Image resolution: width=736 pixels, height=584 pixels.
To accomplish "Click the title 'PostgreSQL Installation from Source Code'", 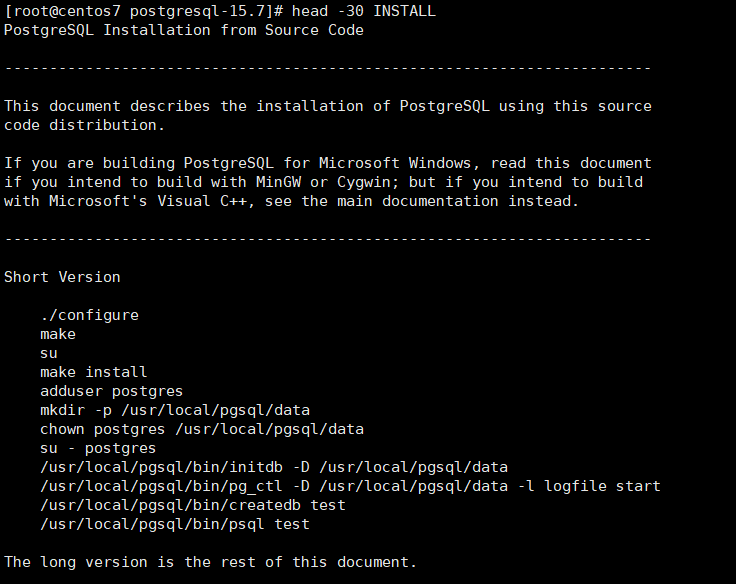I will [184, 31].
